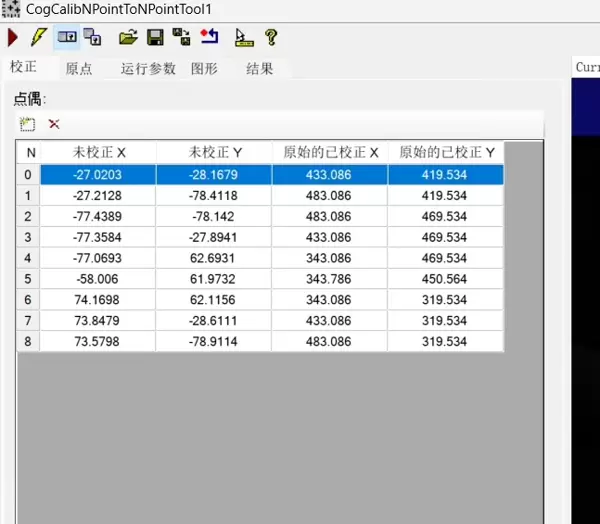Switch to the 校正 tab
The height and width of the screenshot is (524, 600).
24,67
